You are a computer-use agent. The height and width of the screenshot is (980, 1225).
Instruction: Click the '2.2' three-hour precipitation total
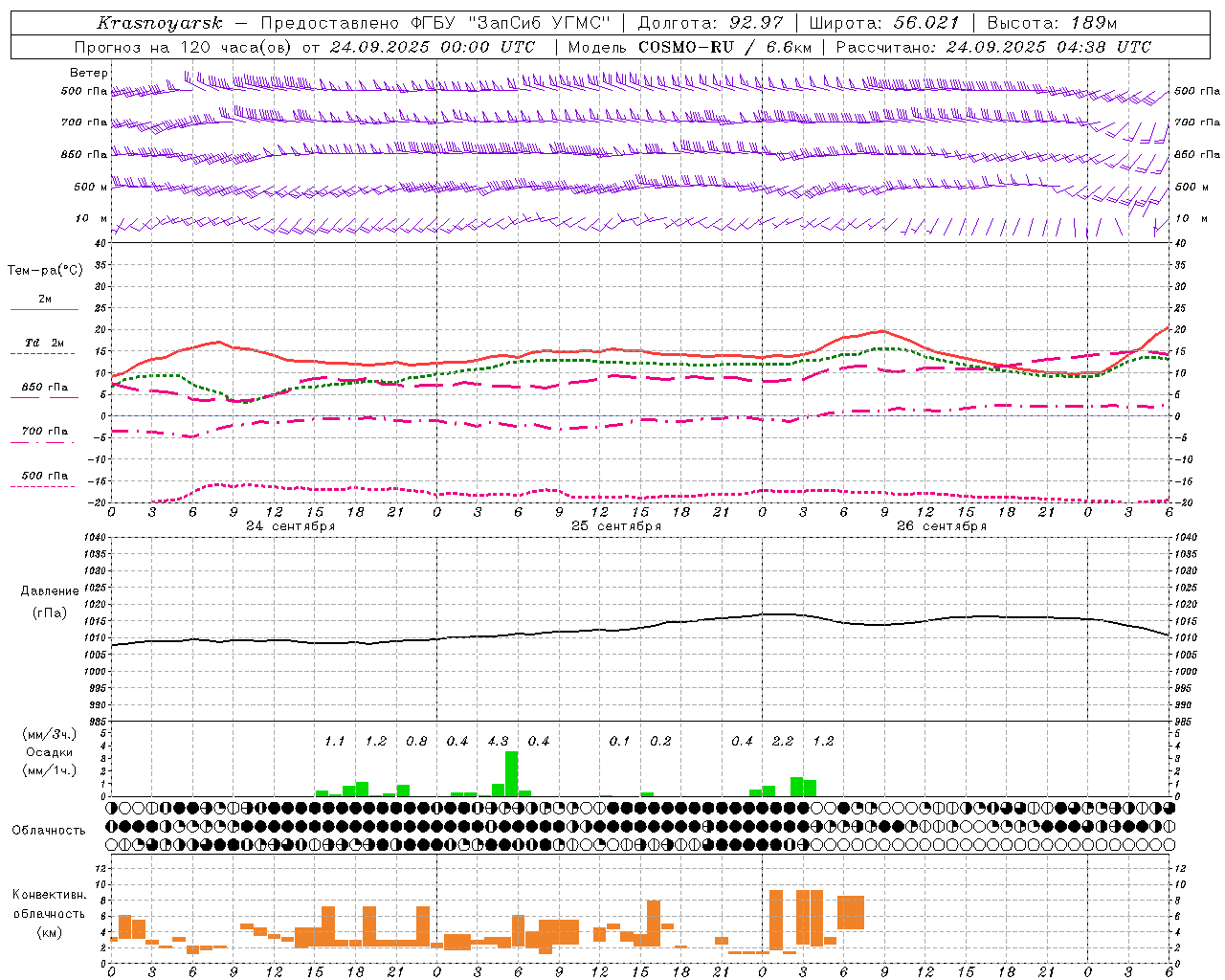783,741
